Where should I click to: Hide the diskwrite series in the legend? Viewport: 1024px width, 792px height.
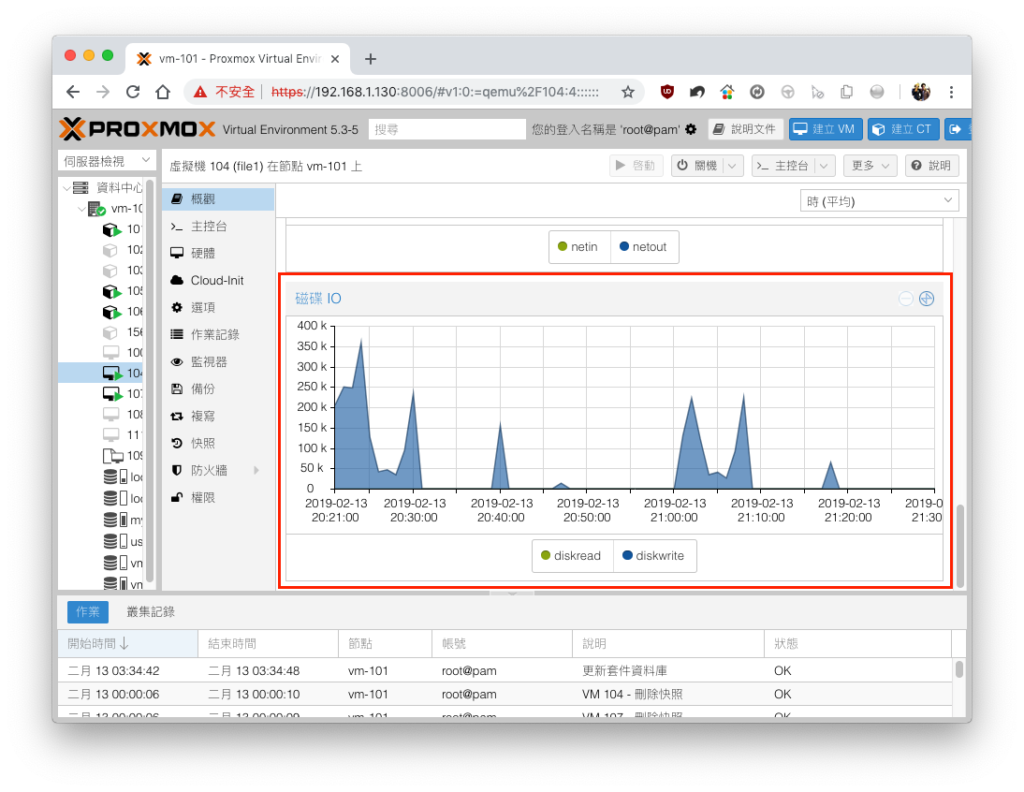(x=654, y=556)
